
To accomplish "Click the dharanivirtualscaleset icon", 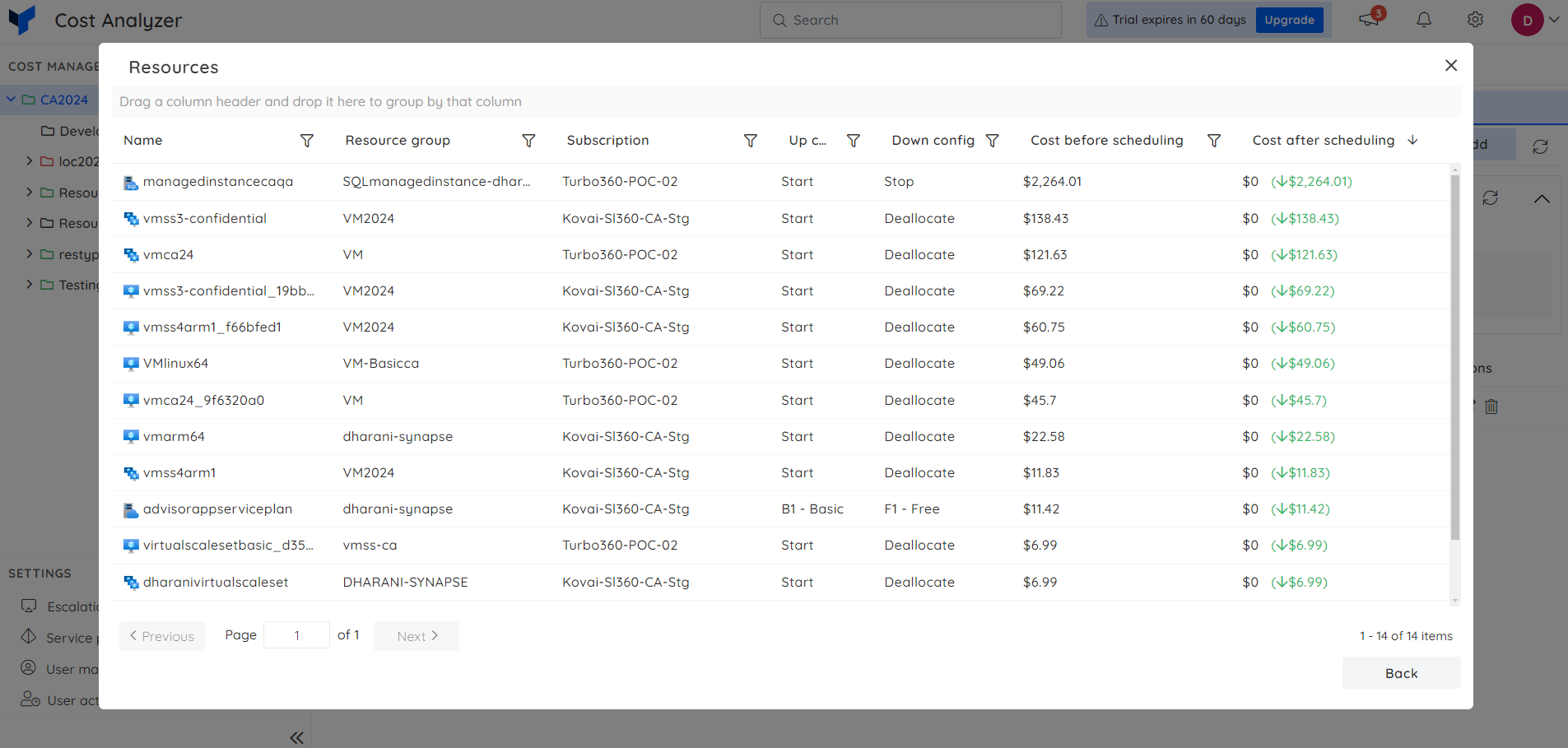I will 131,583.
